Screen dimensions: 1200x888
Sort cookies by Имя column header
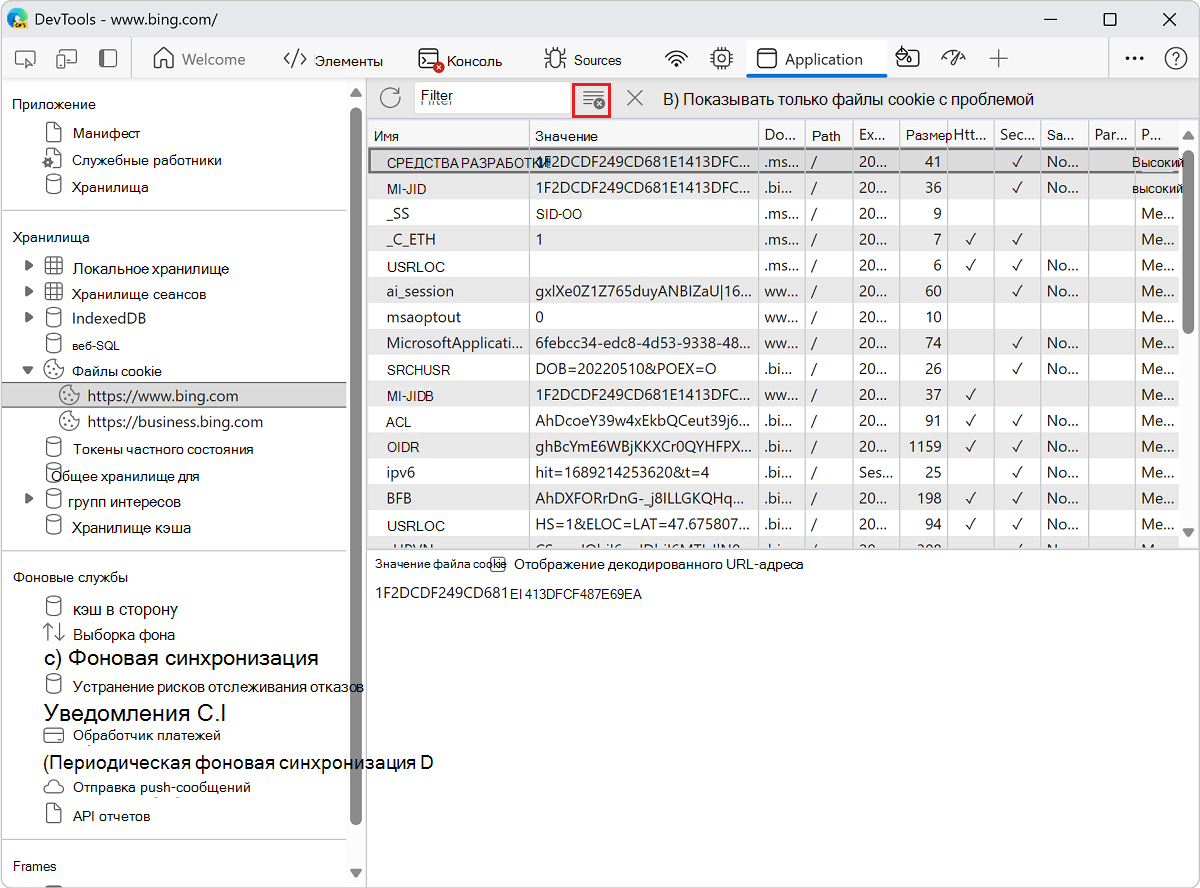[x=449, y=135]
